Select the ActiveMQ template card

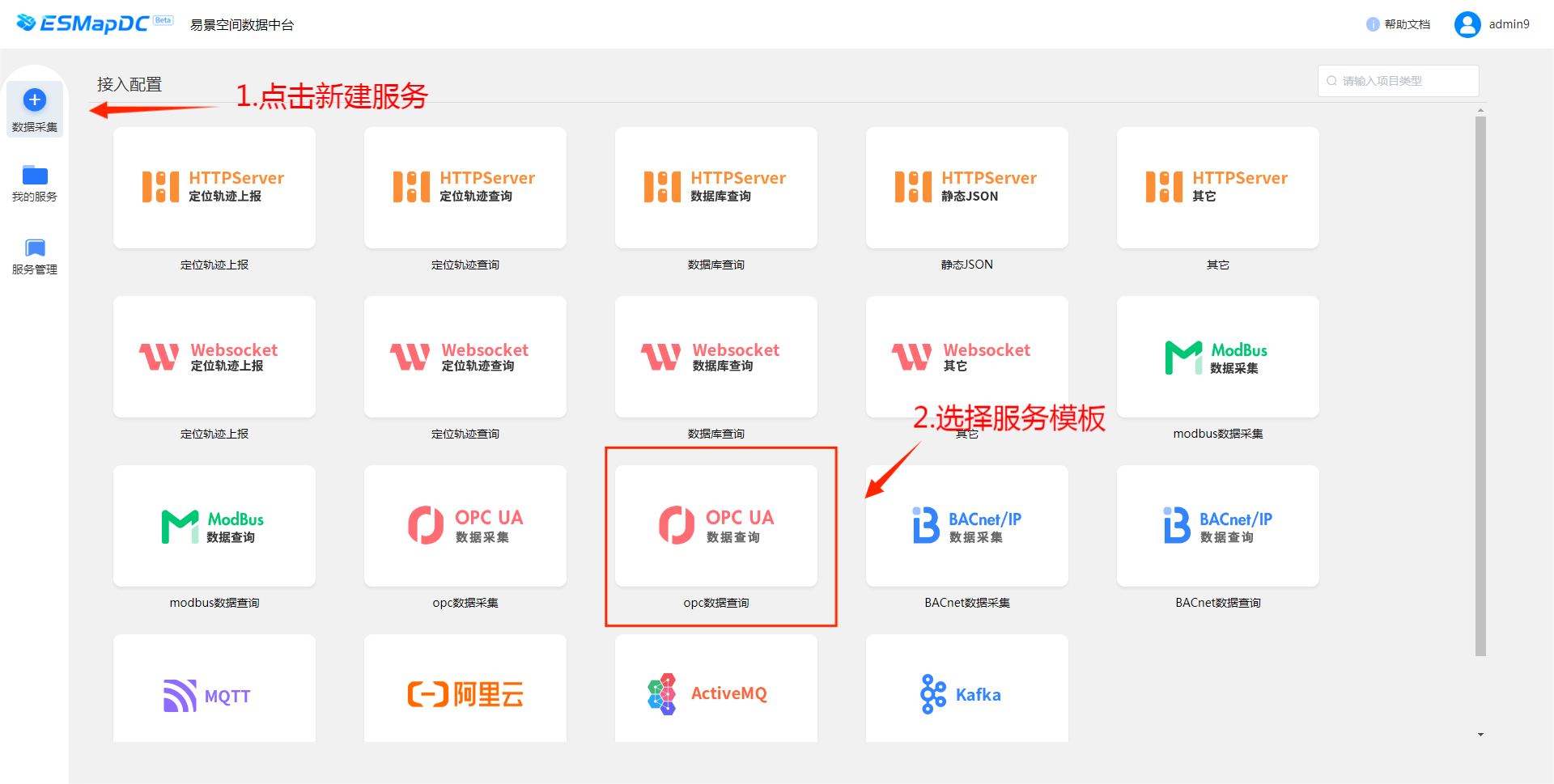tap(716, 689)
